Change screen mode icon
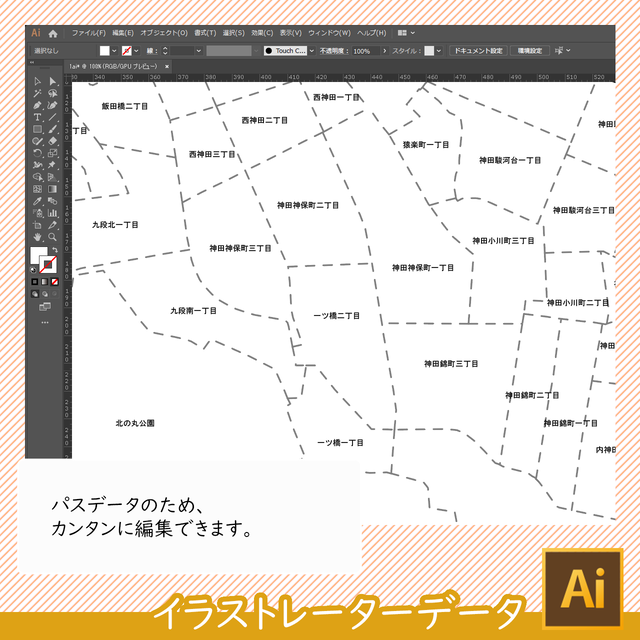The height and width of the screenshot is (640, 640). (x=45, y=307)
